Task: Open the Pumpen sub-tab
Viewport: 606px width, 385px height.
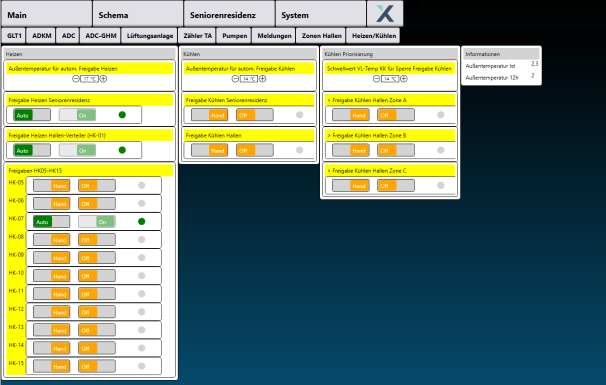Action: (234, 36)
